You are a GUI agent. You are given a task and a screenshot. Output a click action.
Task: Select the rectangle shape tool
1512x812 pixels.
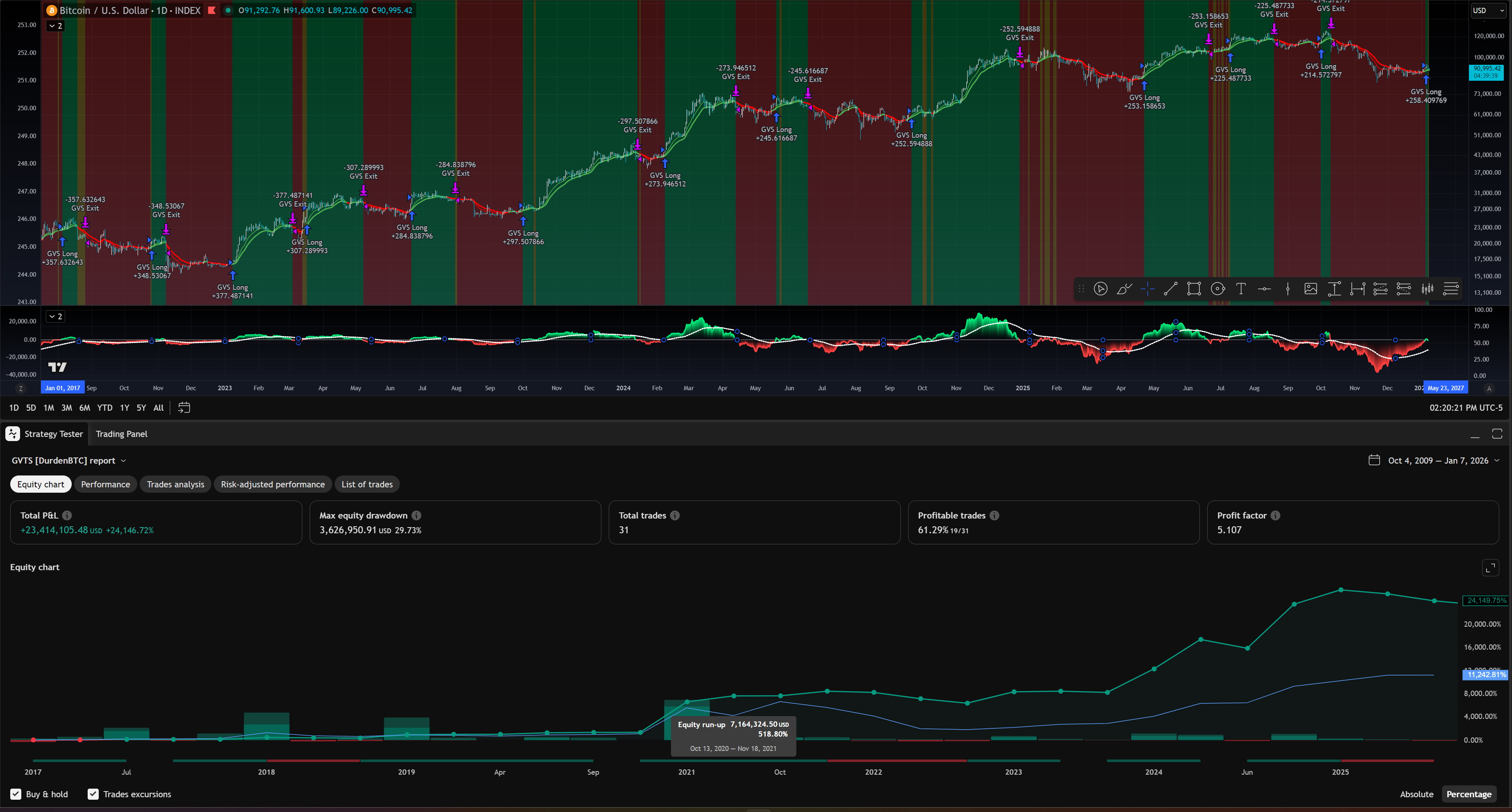coord(1194,288)
